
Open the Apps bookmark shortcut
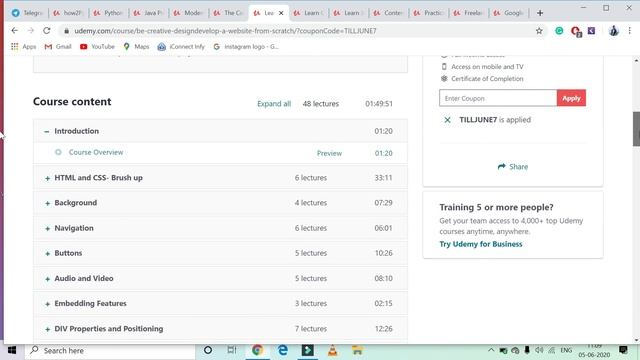(24, 47)
